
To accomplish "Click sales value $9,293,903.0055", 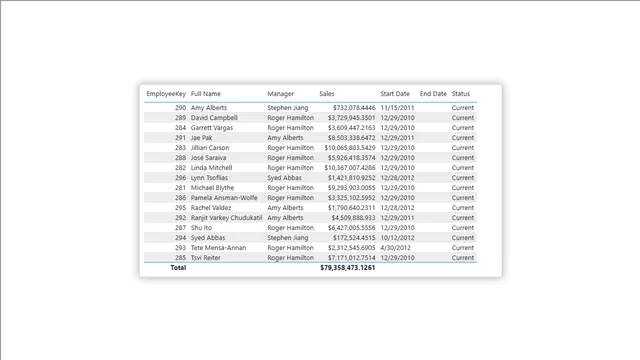I will tap(351, 188).
